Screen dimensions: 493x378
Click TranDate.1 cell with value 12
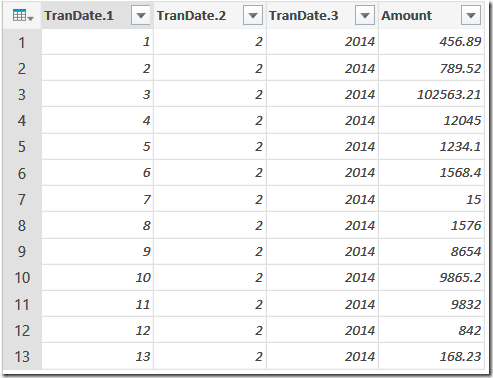[97, 330]
